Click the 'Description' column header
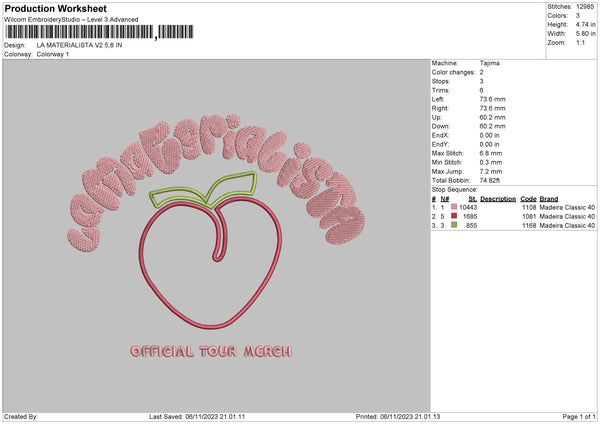The image size is (600, 424). tap(498, 199)
